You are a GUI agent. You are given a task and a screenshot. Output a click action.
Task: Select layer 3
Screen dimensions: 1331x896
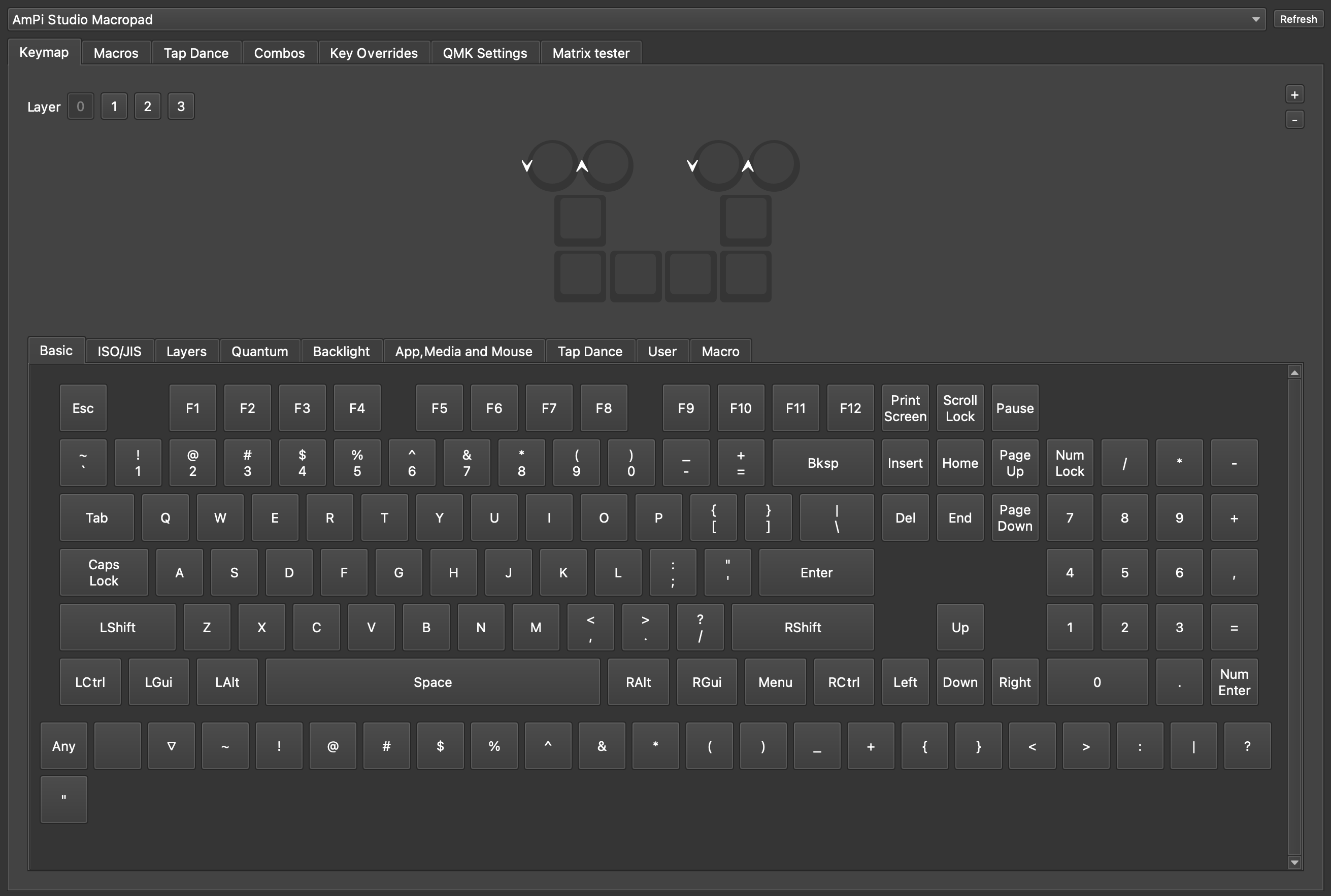pyautogui.click(x=181, y=106)
